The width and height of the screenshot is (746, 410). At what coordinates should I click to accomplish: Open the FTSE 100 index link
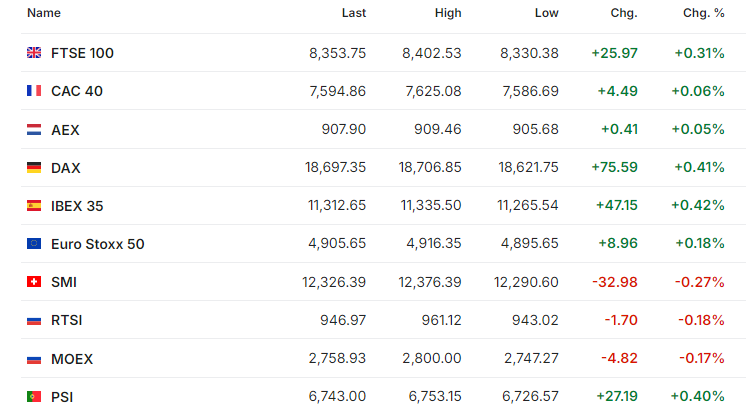coord(82,53)
